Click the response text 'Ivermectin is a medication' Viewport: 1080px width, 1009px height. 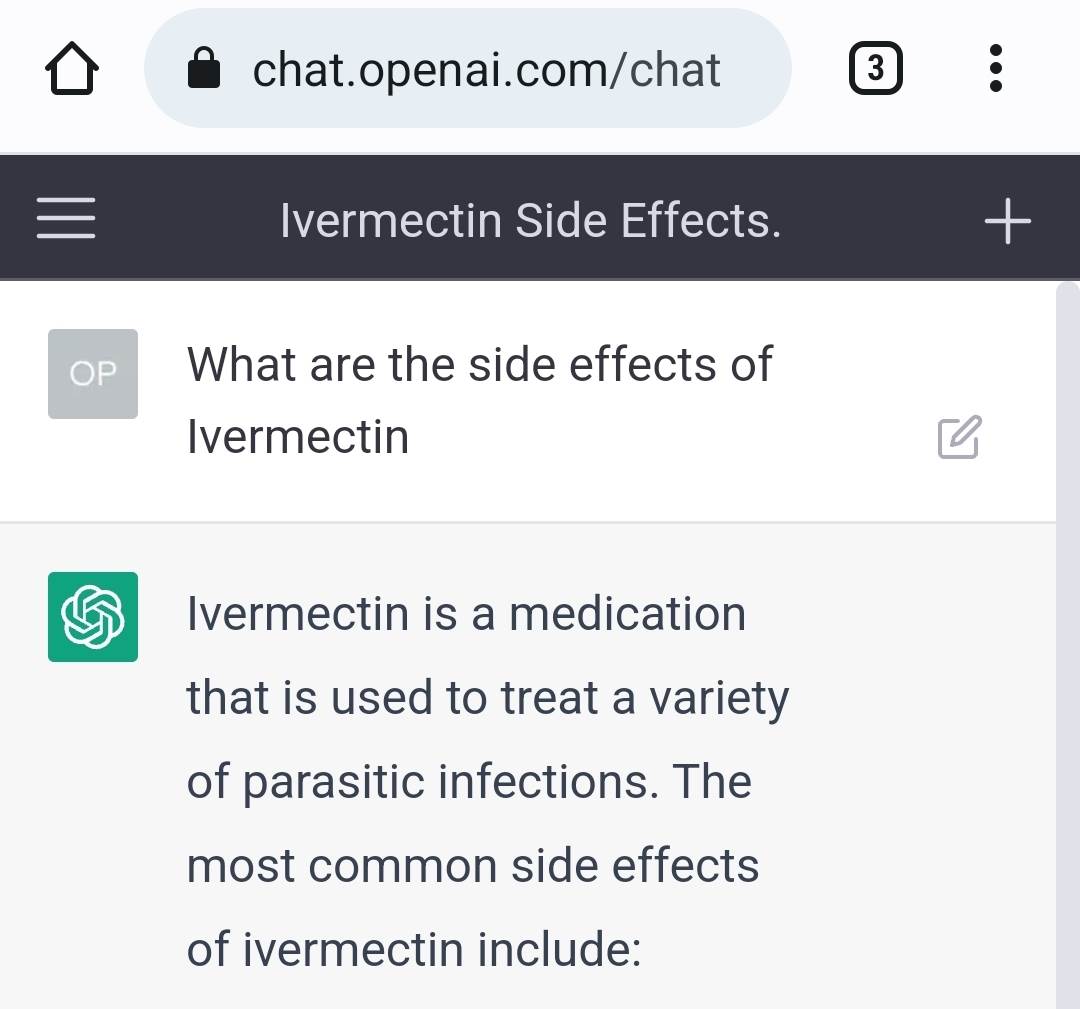click(466, 613)
